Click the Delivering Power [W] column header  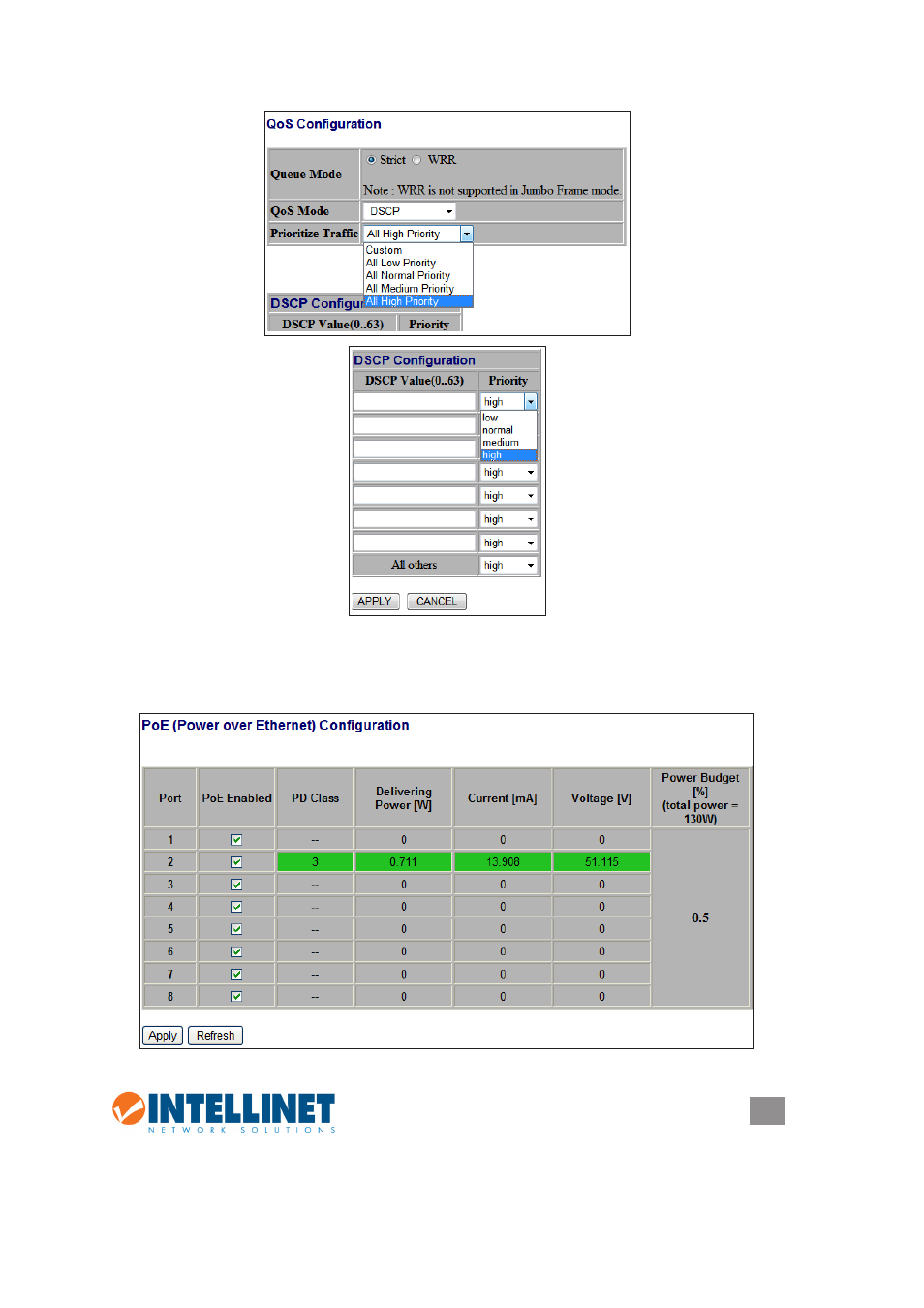[404, 798]
